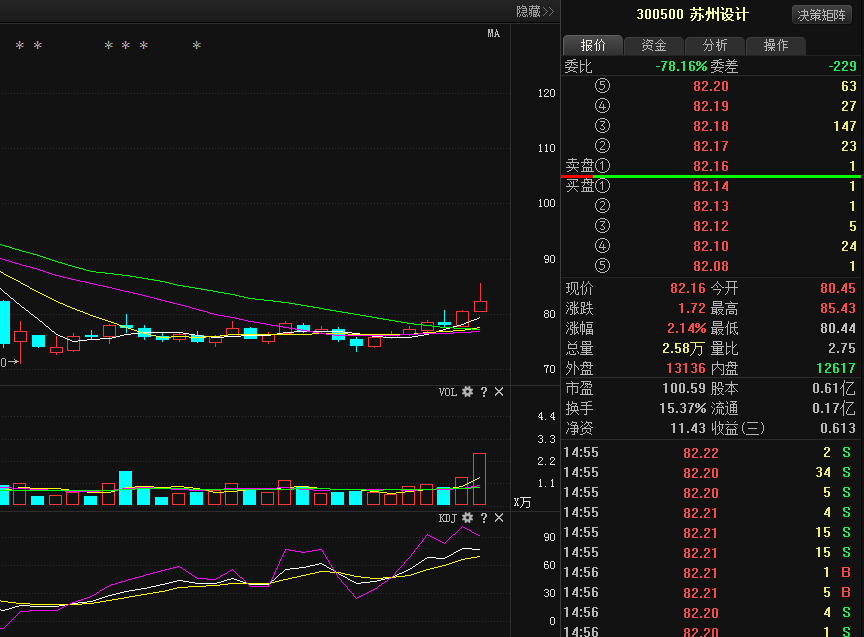This screenshot has width=864, height=637.
Task: Switch to the 资金 tab
Action: 654,45
